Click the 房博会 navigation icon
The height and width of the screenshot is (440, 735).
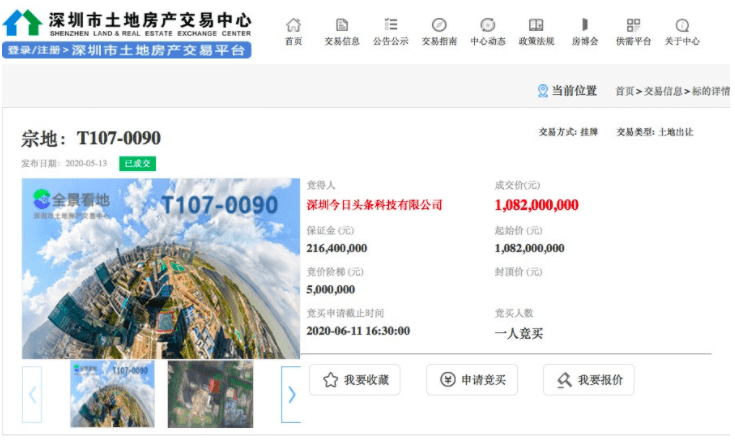(x=585, y=25)
